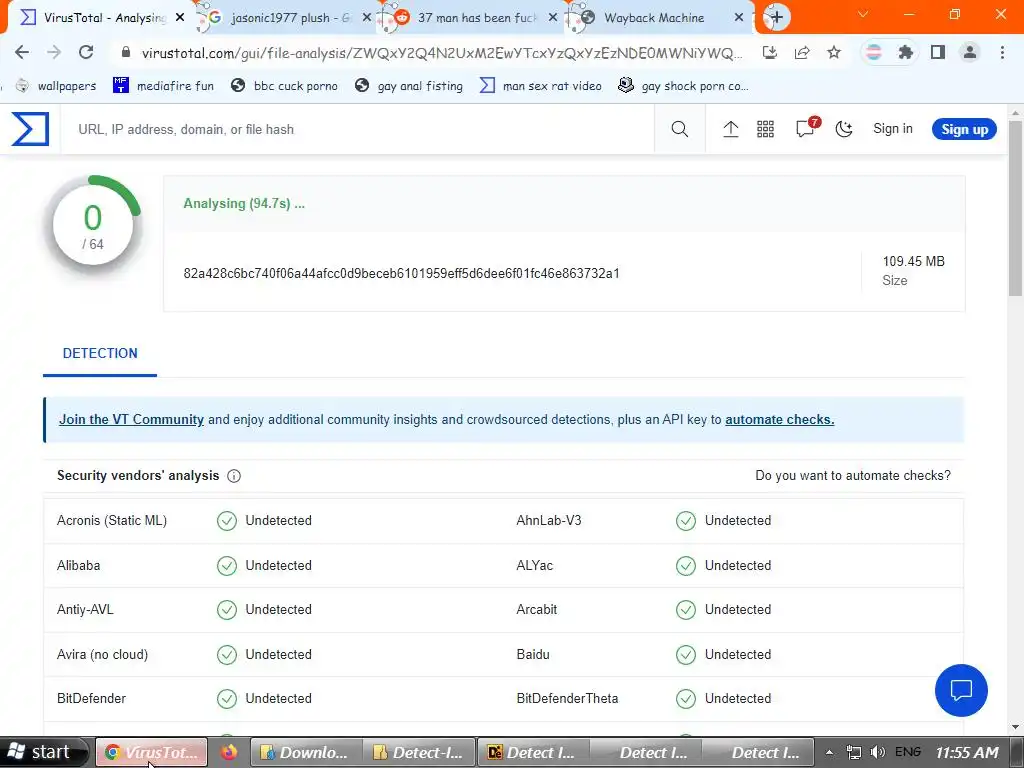
Task: Click the automate checks link
Action: coord(780,419)
